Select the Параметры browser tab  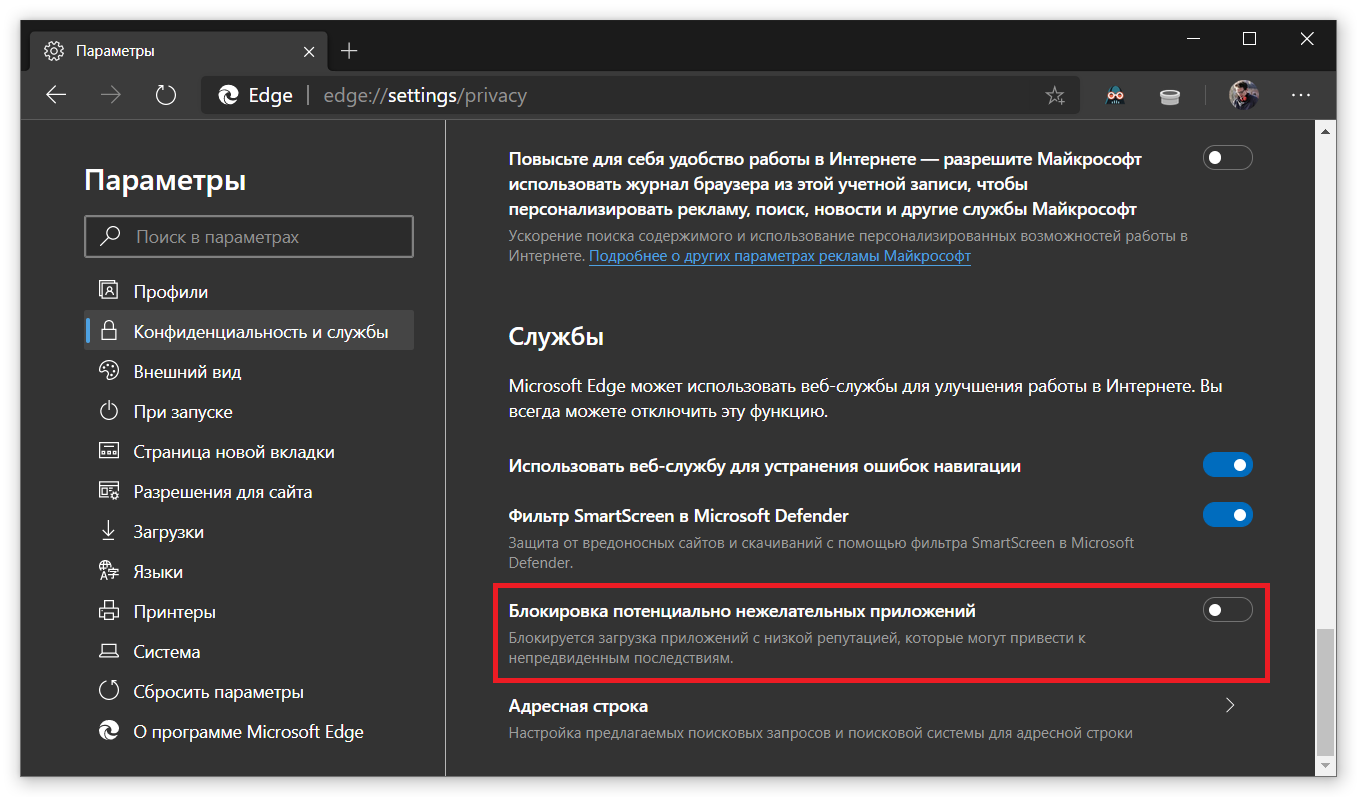coord(180,50)
